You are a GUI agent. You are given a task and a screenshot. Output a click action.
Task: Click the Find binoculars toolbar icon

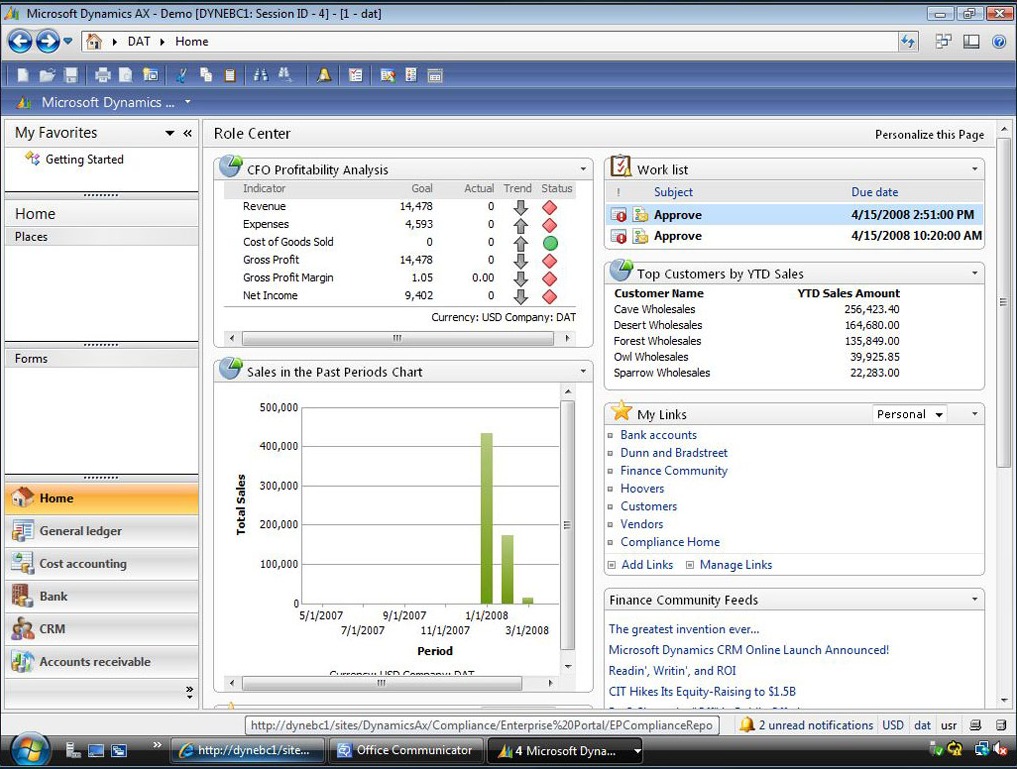pos(261,75)
